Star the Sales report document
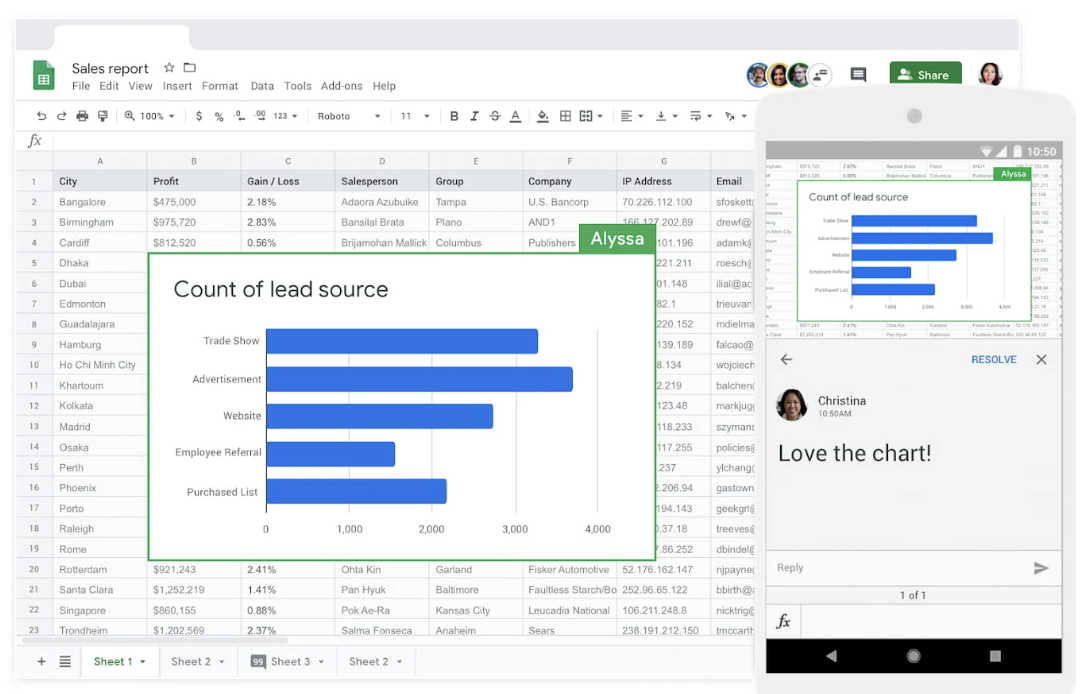The height and width of the screenshot is (694, 1086). (x=169, y=68)
